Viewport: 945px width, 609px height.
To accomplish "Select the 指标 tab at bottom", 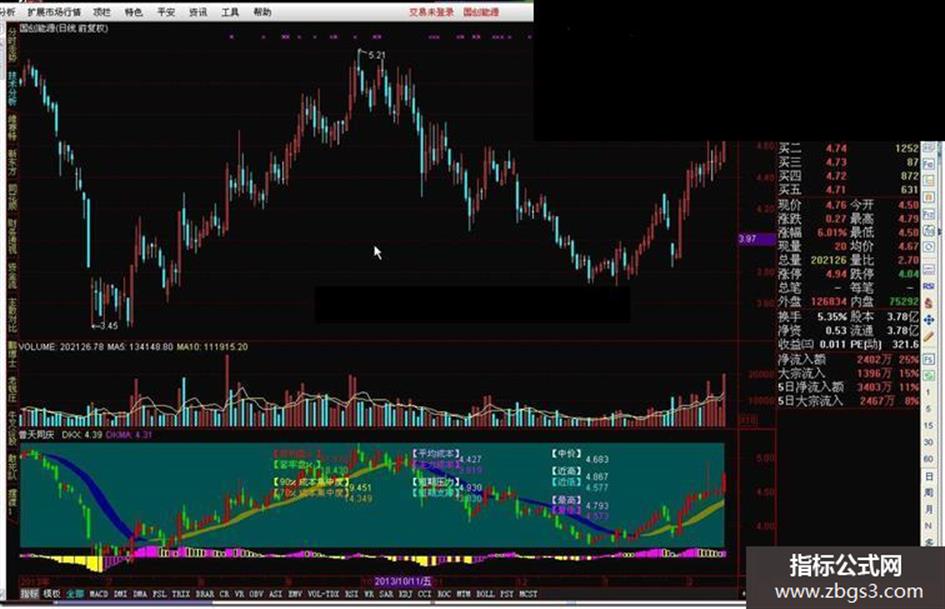I will tap(29, 594).
